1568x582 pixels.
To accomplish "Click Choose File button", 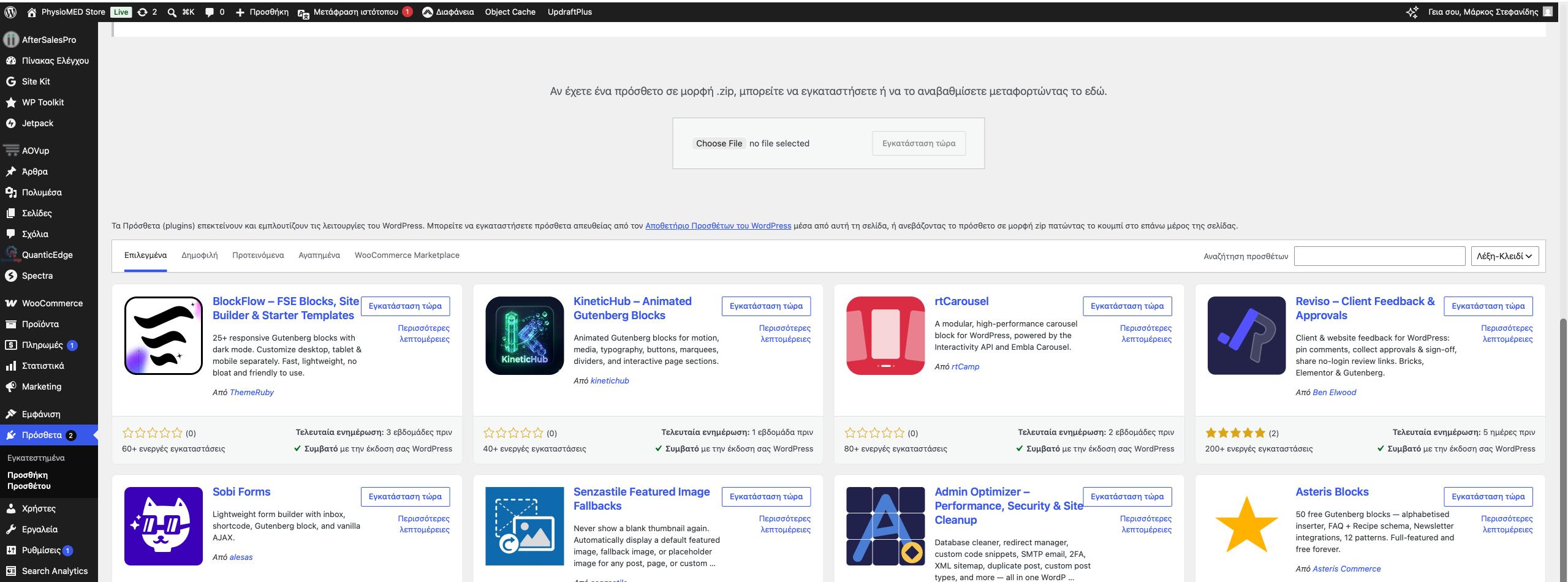I will [x=719, y=143].
